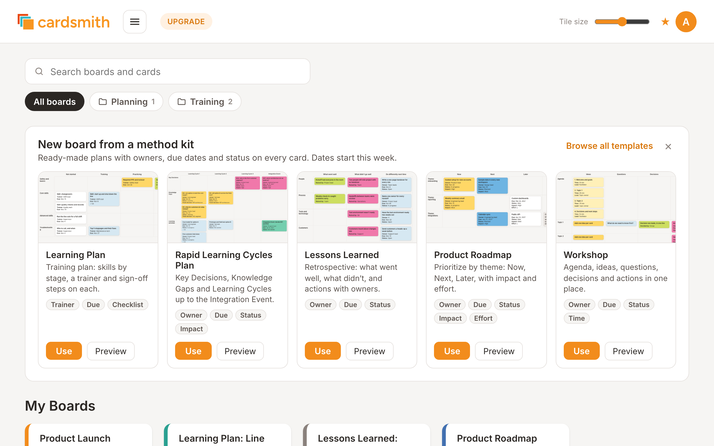Click the Time tag on Workshop
This screenshot has height=446, width=714.
(x=576, y=318)
